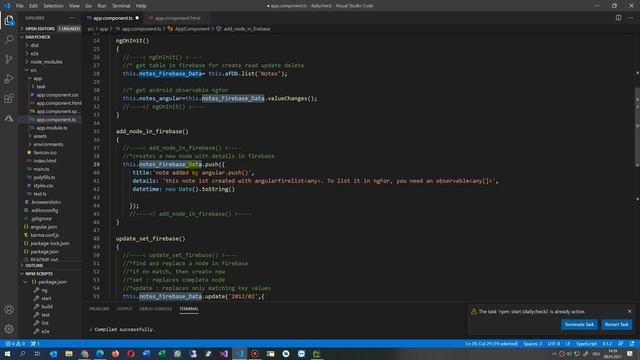Run the npm 'build' script

click(x=47, y=307)
